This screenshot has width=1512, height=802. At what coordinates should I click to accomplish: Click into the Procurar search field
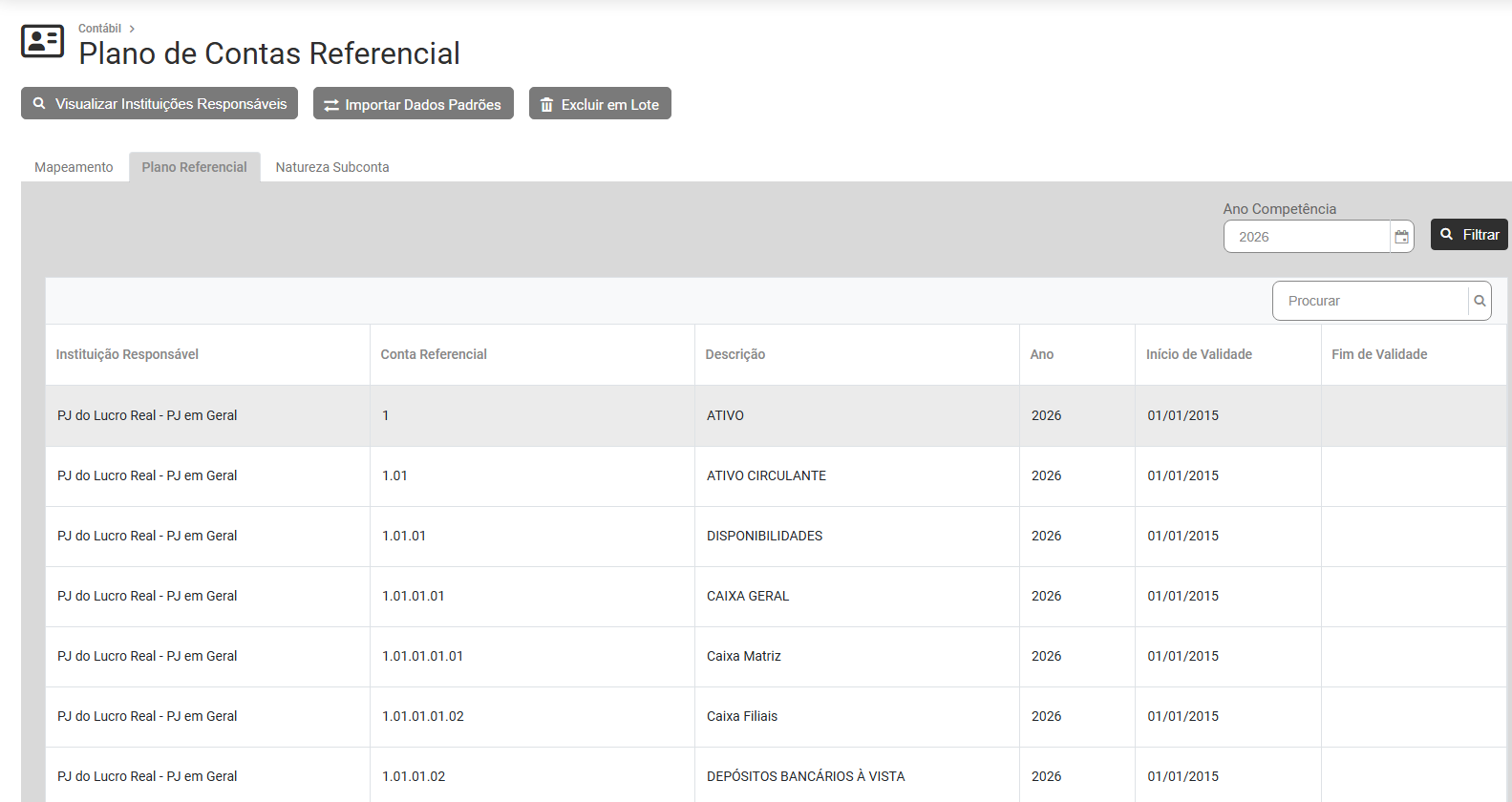[1370, 301]
